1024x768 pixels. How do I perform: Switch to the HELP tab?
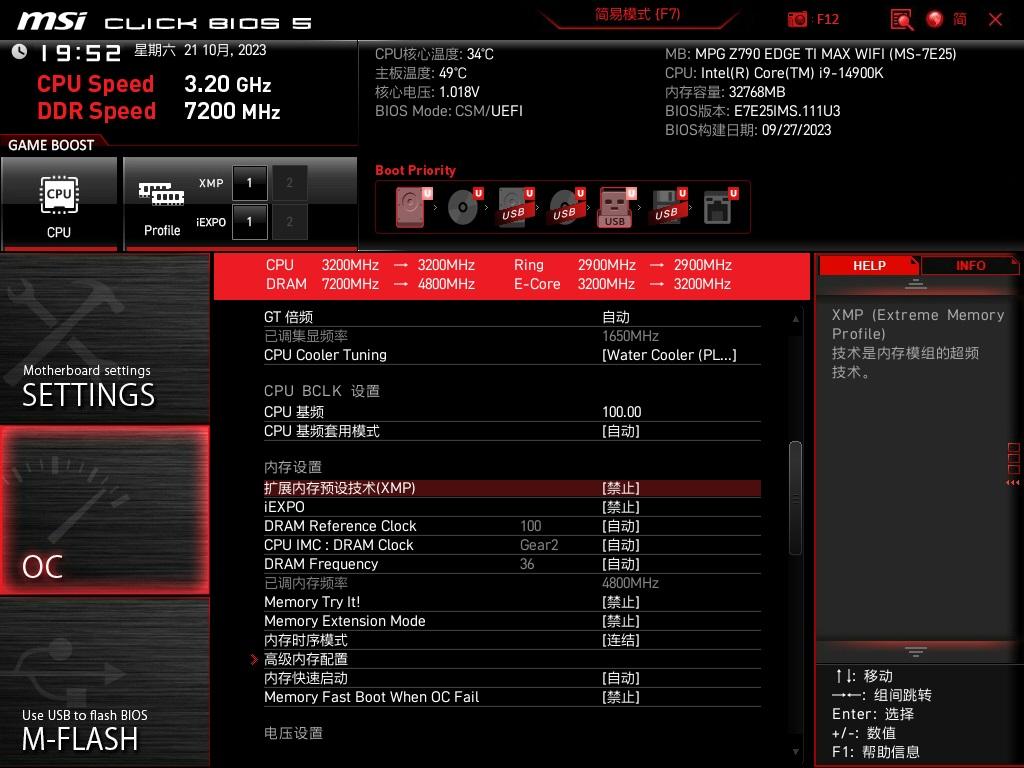click(x=869, y=266)
